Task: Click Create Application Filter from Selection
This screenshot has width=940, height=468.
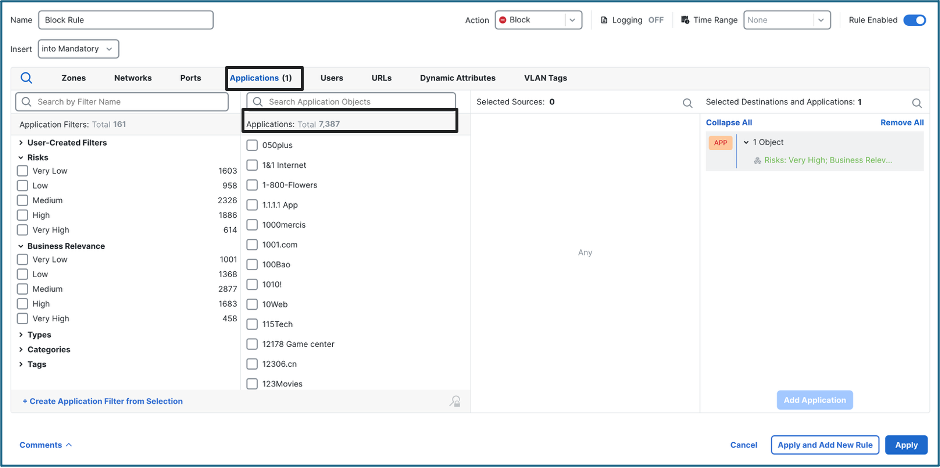Action: point(103,401)
